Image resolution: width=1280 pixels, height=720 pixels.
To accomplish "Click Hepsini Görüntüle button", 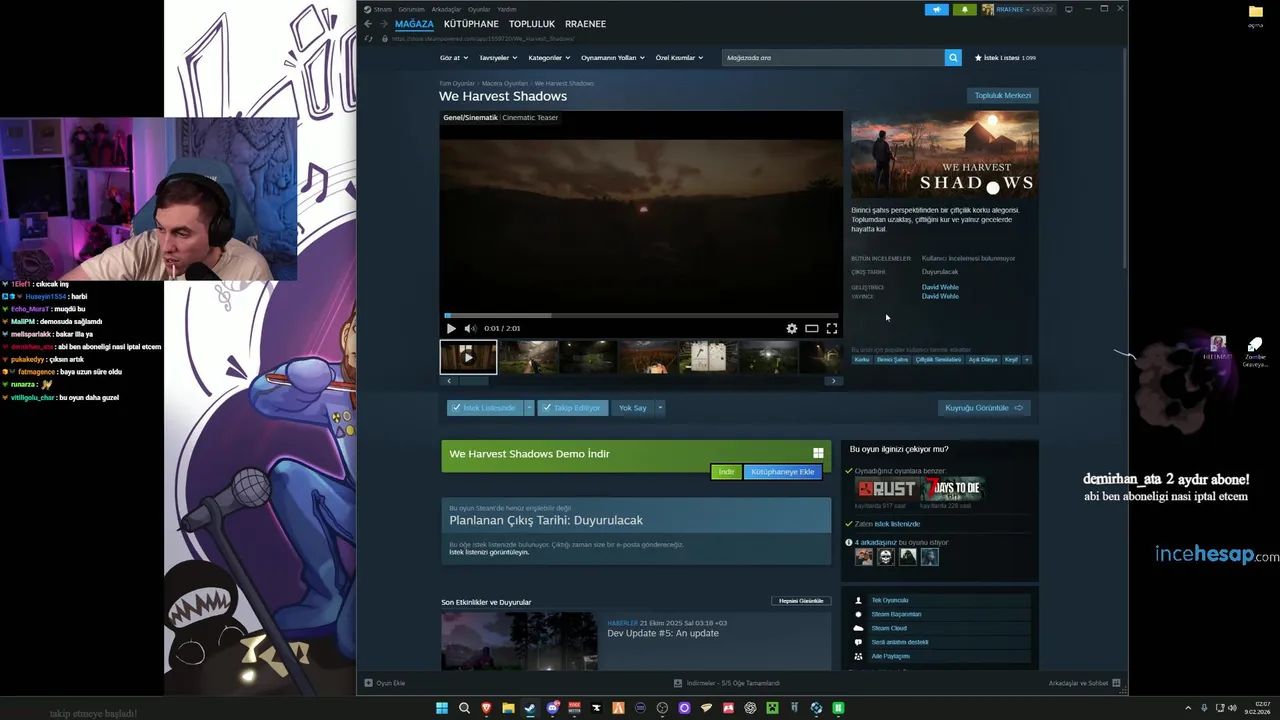I will pos(801,601).
